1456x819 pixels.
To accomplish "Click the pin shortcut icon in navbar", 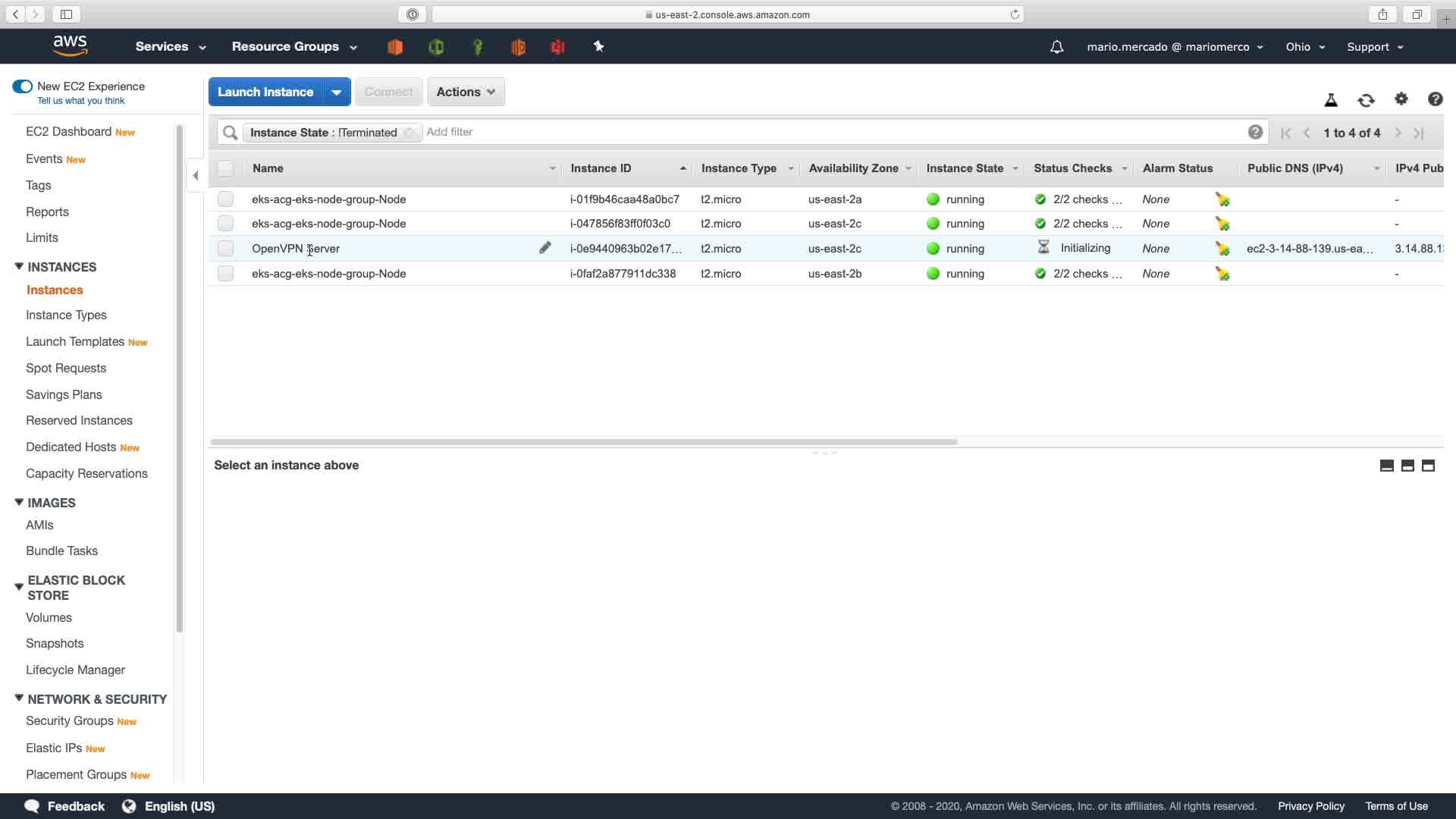I will click(x=598, y=47).
